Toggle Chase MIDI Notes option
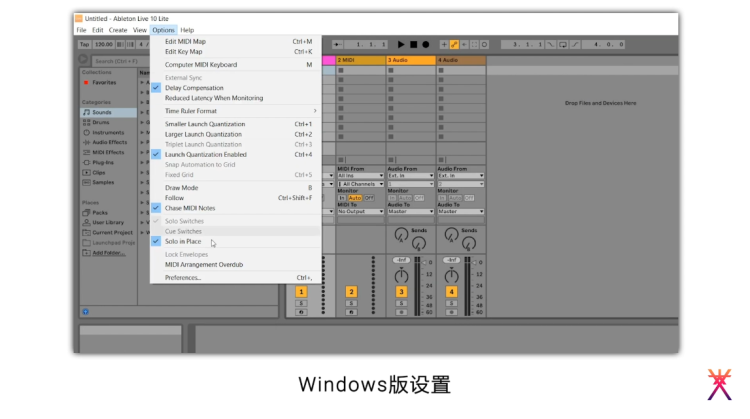The width and height of the screenshot is (750, 419). point(235,208)
